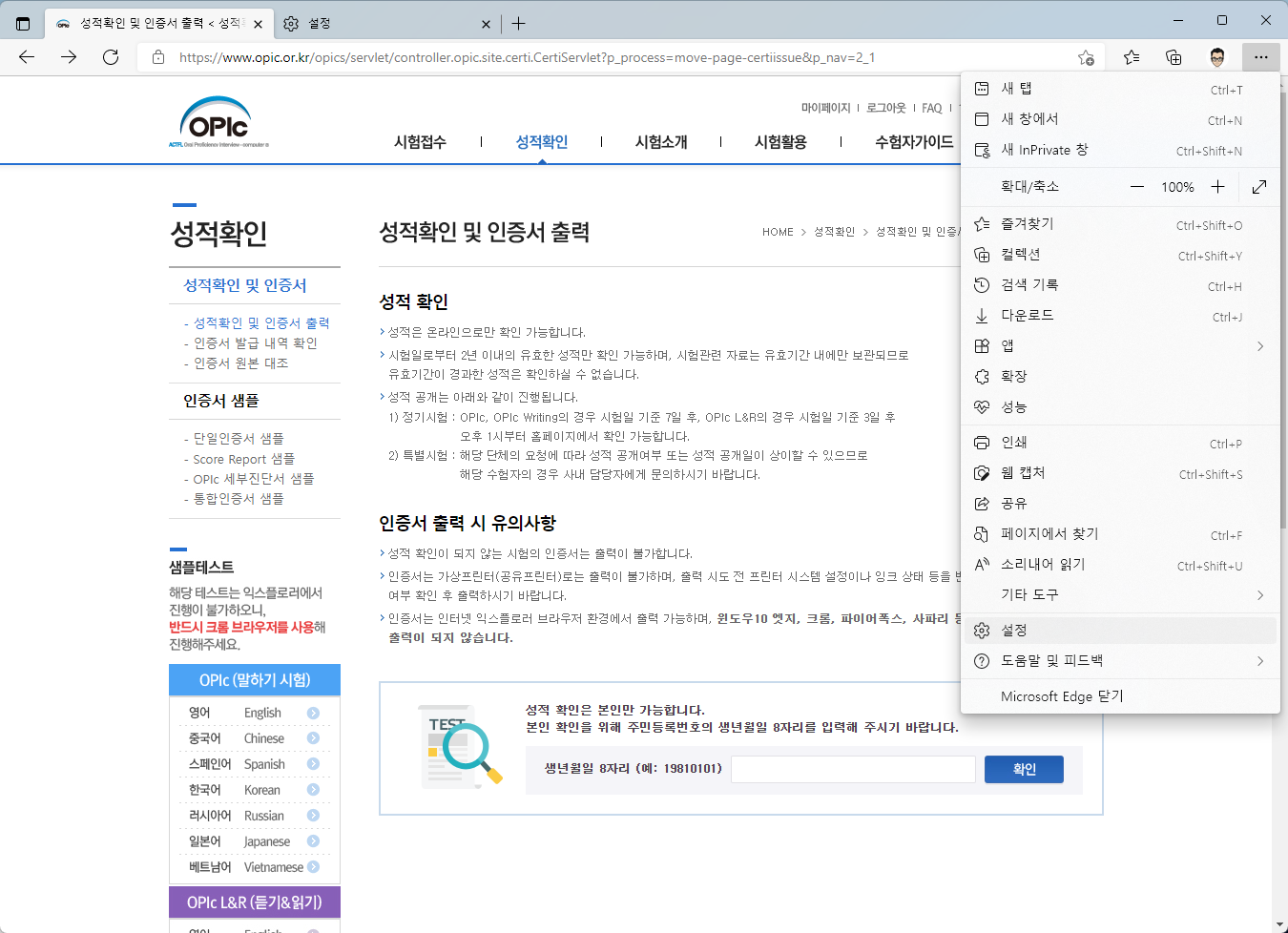Click the FAQ link
The width and height of the screenshot is (1288, 933).
pyautogui.click(x=932, y=108)
